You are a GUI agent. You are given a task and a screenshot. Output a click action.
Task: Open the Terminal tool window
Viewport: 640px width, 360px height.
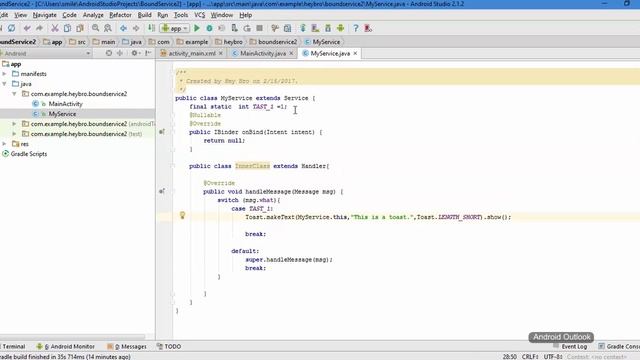coord(13,347)
